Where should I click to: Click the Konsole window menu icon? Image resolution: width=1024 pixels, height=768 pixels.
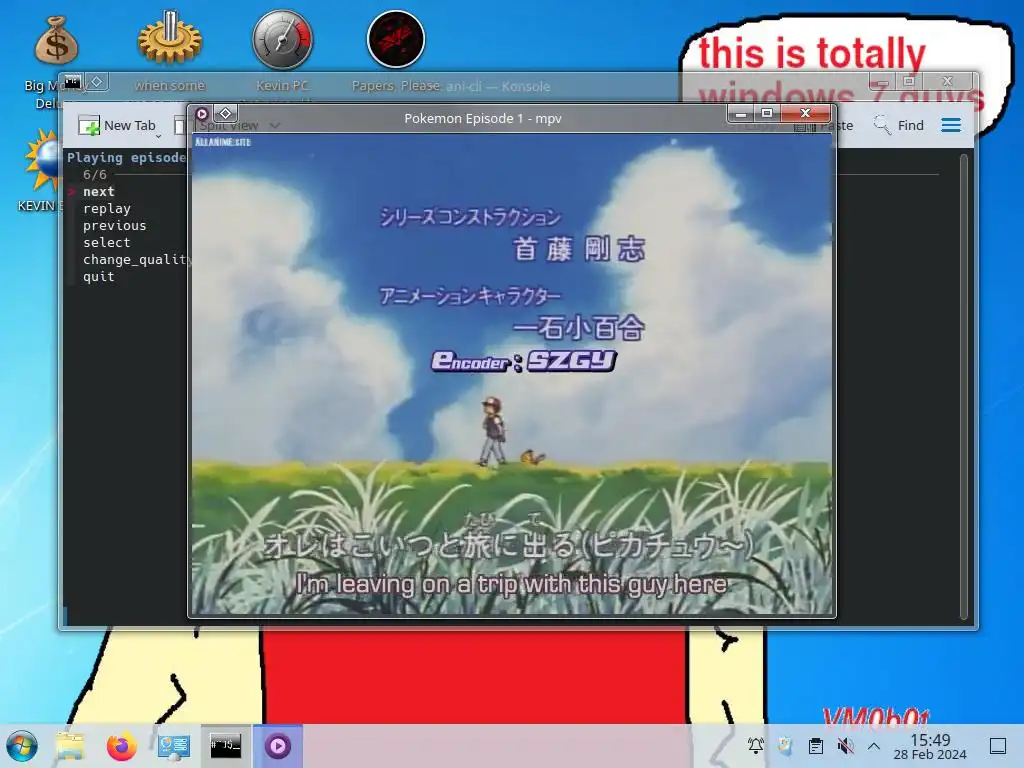pos(73,82)
